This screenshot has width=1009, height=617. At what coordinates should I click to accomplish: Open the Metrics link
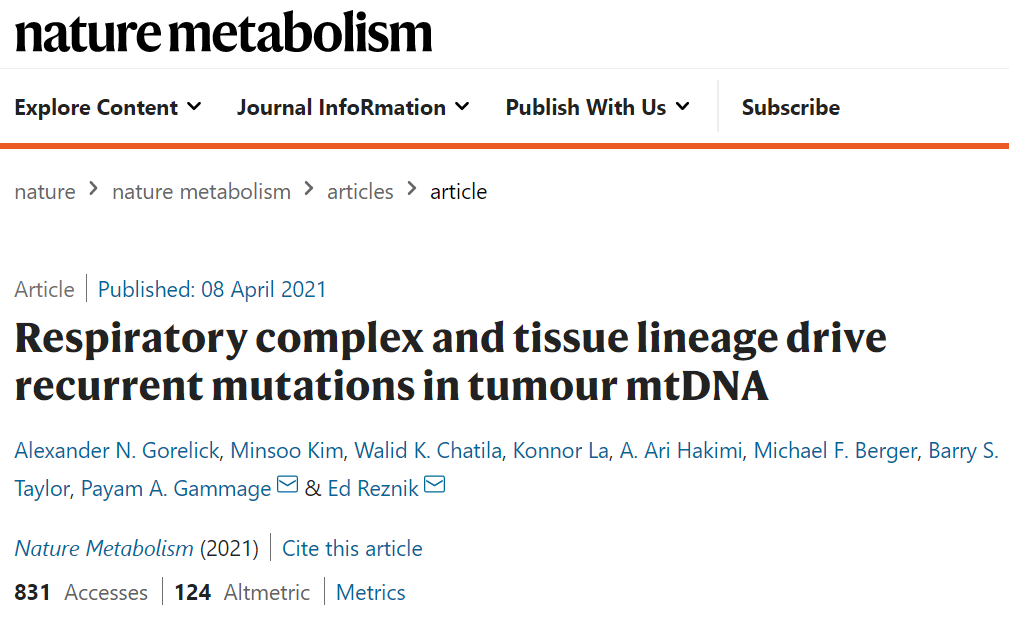coord(371,593)
